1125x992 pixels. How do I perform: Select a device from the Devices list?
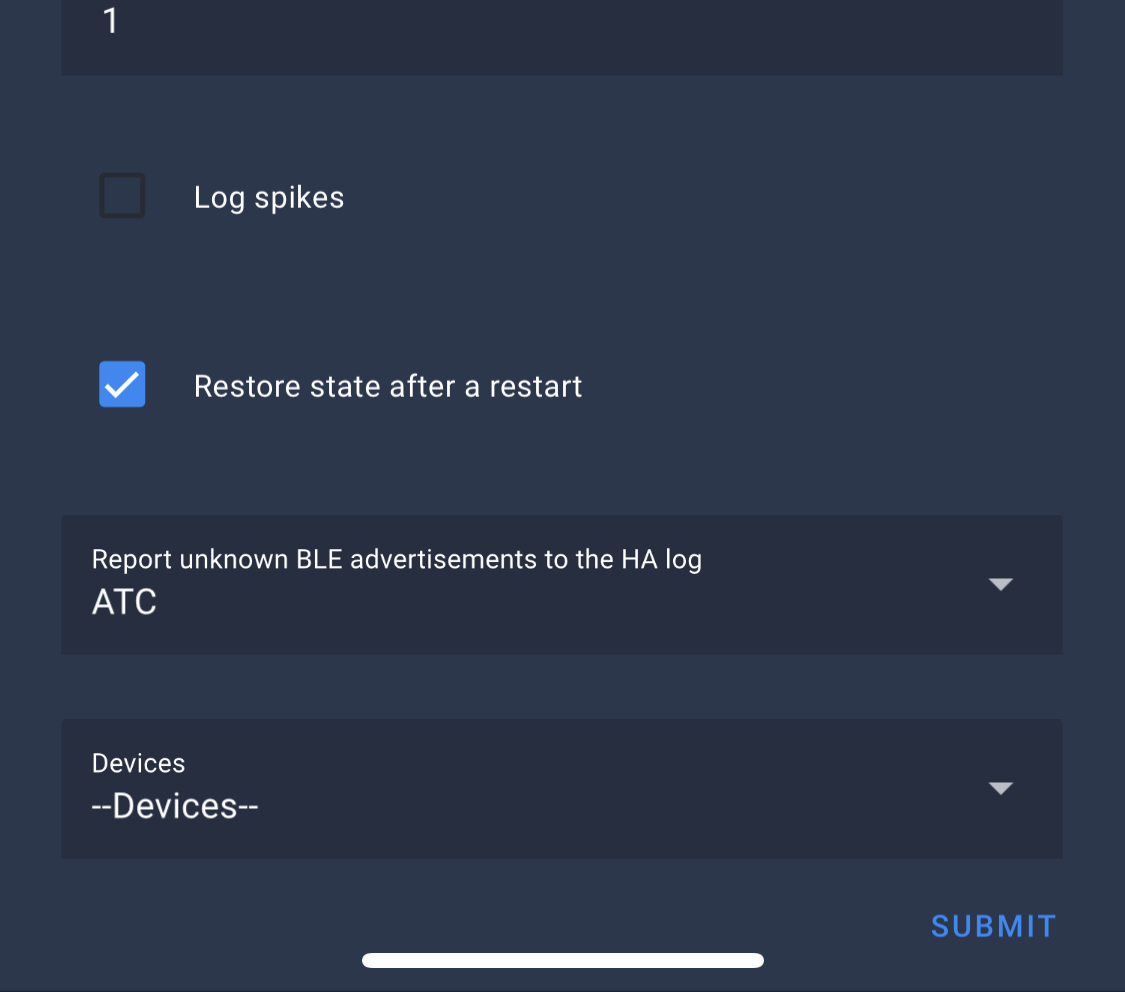[x=561, y=788]
